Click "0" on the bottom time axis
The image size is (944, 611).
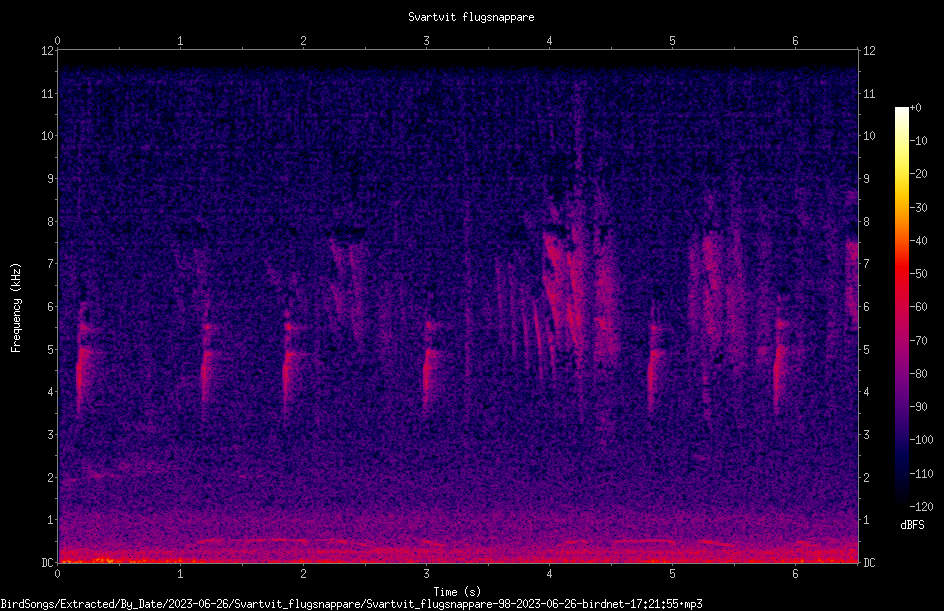point(57,574)
